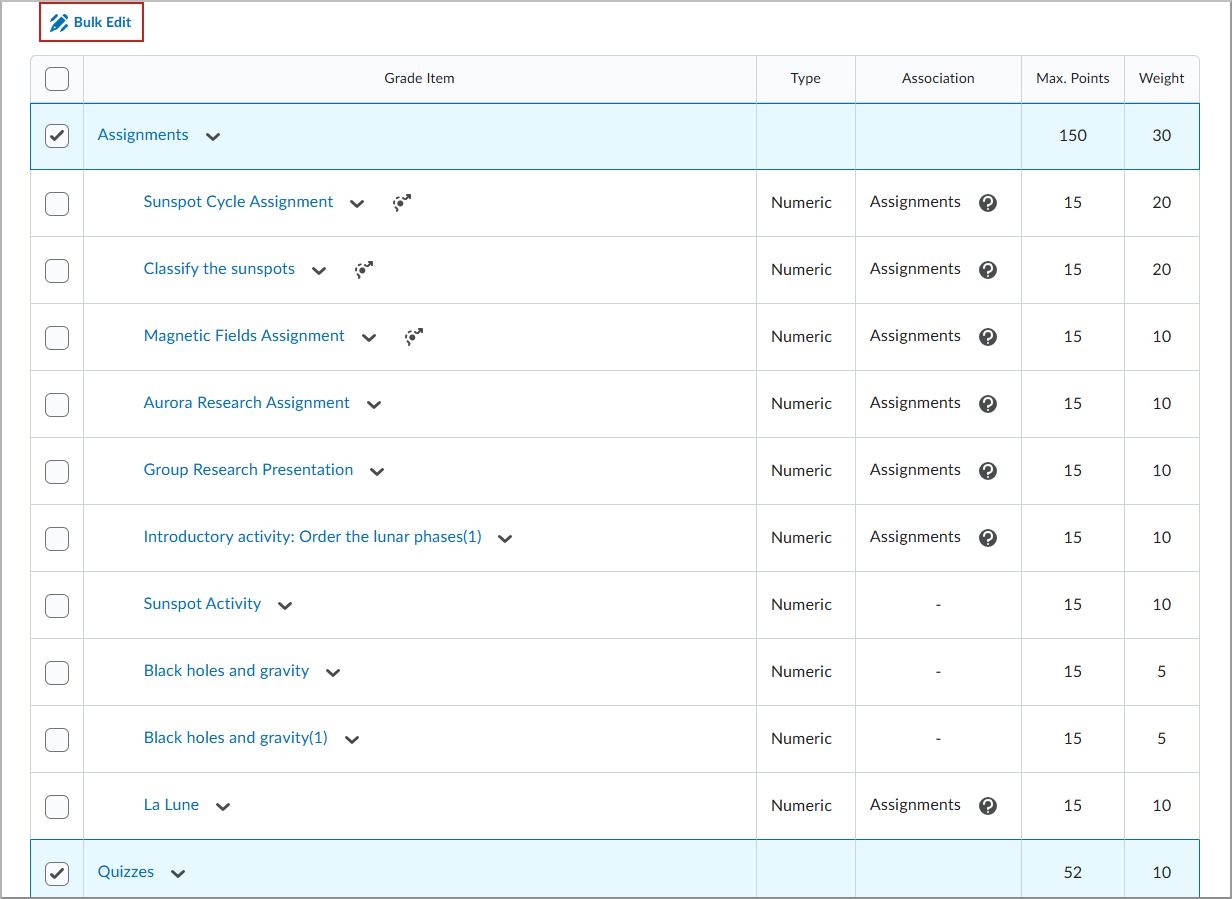Open the Aurora Research Assignment link
The height and width of the screenshot is (899, 1232).
coord(247,403)
